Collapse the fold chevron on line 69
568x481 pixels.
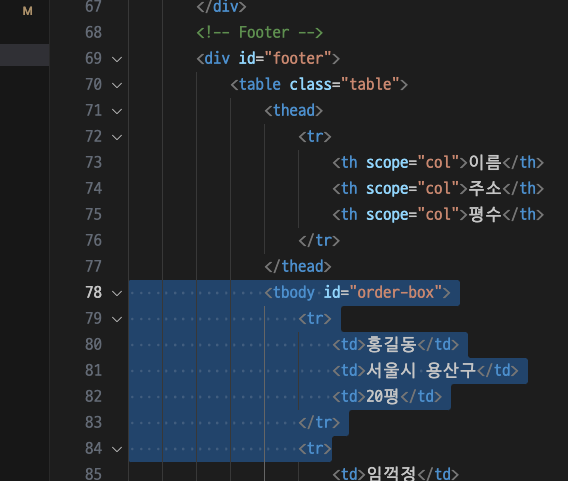(x=117, y=59)
